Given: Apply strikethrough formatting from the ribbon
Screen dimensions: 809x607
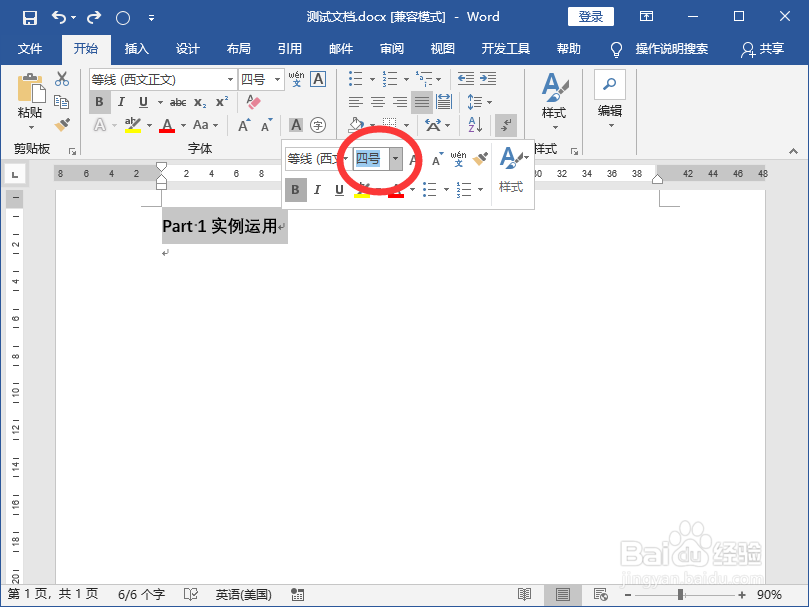Looking at the screenshot, I should coord(176,101).
